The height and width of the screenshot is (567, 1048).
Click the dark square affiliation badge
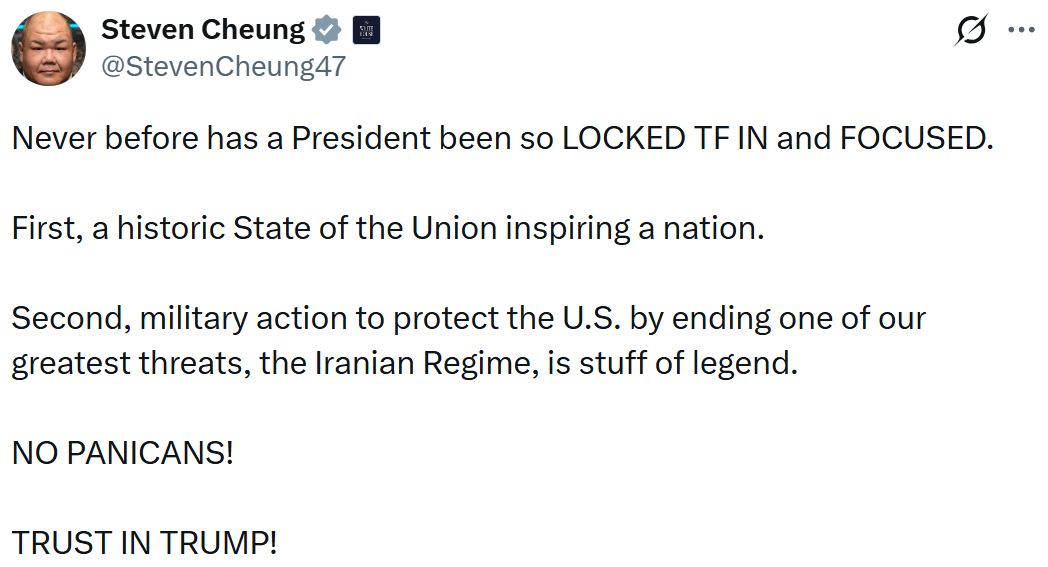pyautogui.click(x=366, y=30)
